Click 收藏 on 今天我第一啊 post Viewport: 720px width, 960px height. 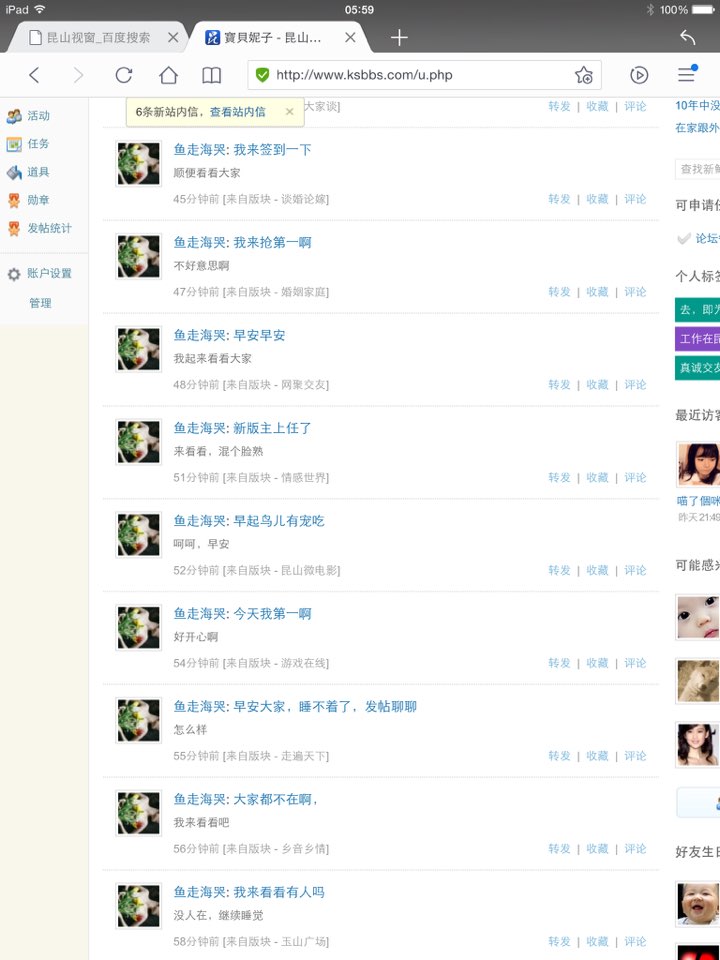click(x=597, y=663)
